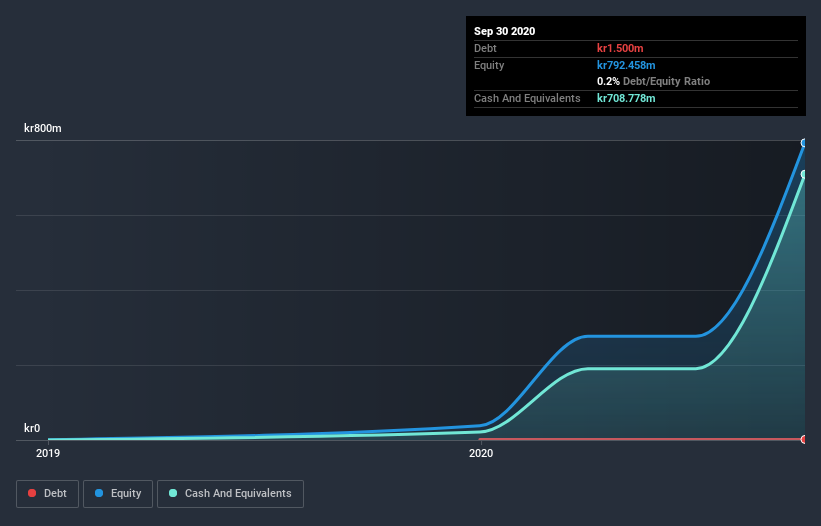Click the Cash And Equivalents tooltip label
821x526 pixels.
pos(527,98)
